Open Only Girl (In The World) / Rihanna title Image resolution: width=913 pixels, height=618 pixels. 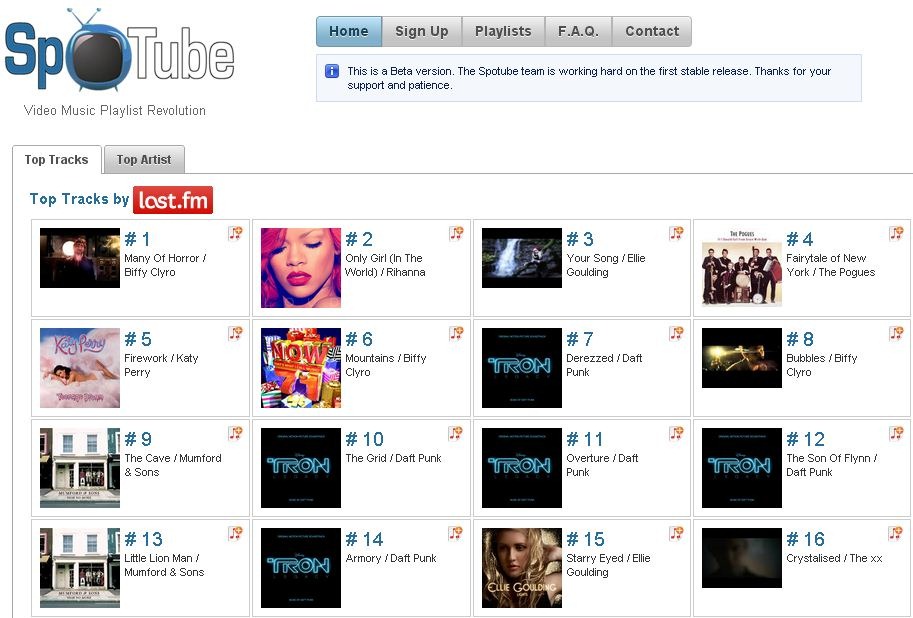point(385,265)
